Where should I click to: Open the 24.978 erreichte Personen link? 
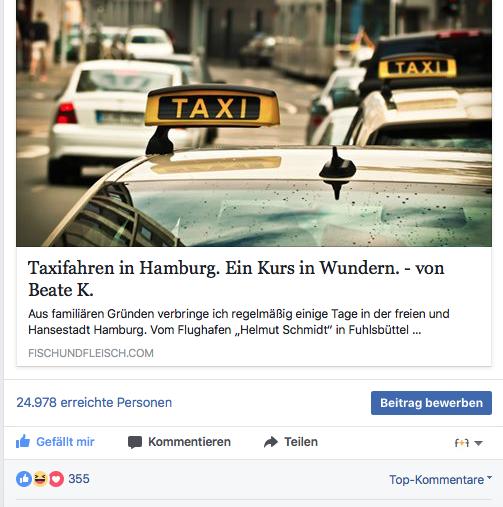pyautogui.click(x=94, y=403)
